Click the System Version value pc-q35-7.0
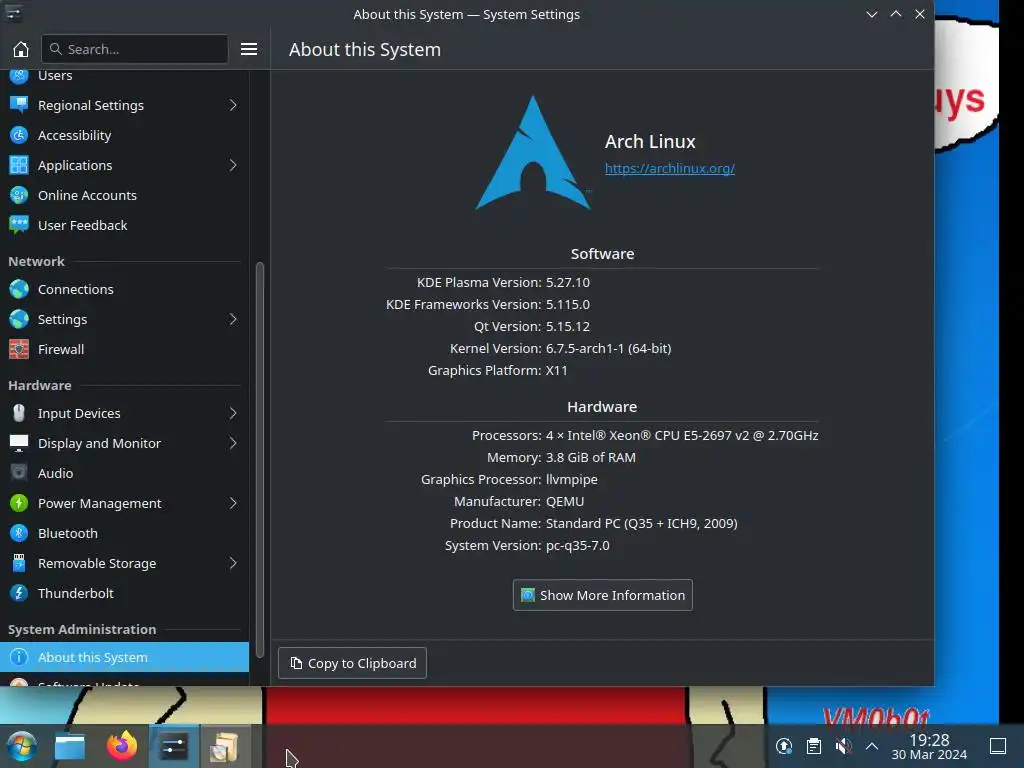The width and height of the screenshot is (1024, 768). coord(577,545)
